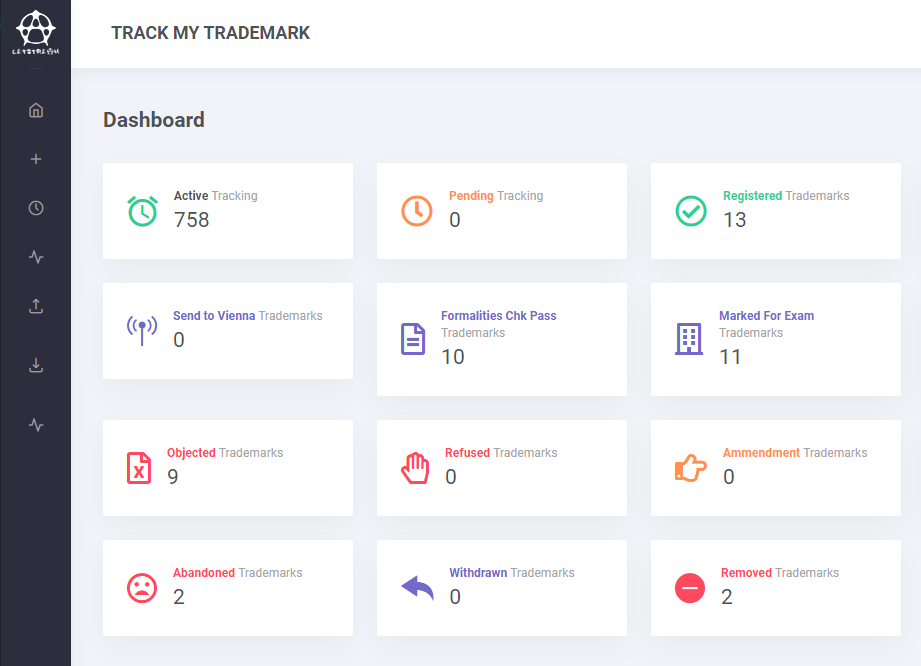Click the purple reply arrow for Withdrawn Trademarks
The width and height of the screenshot is (921, 666).
click(417, 588)
